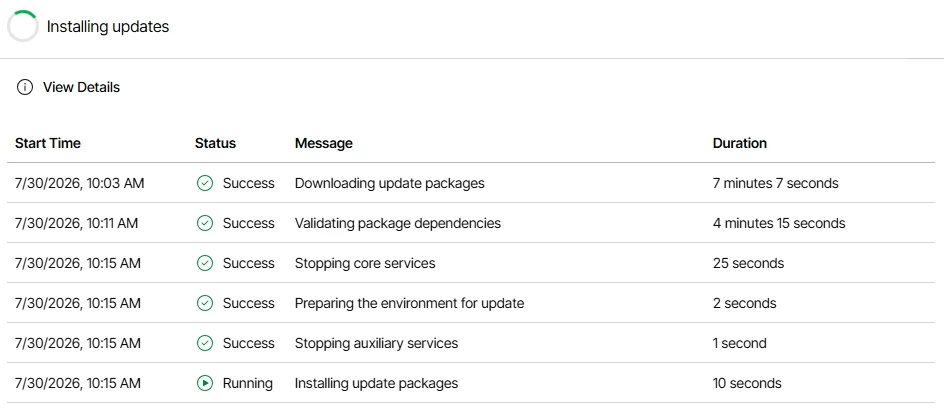Select the Stopping core services message

pyautogui.click(x=365, y=263)
